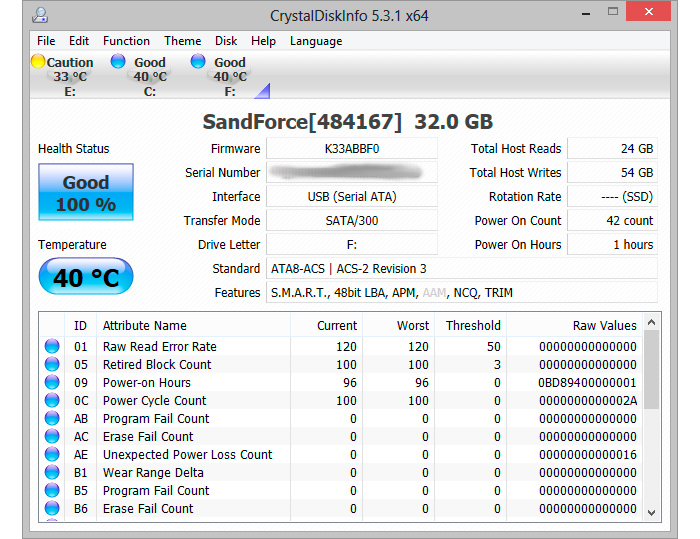
Task: Select the Good disk F: status orb
Action: coord(199,62)
